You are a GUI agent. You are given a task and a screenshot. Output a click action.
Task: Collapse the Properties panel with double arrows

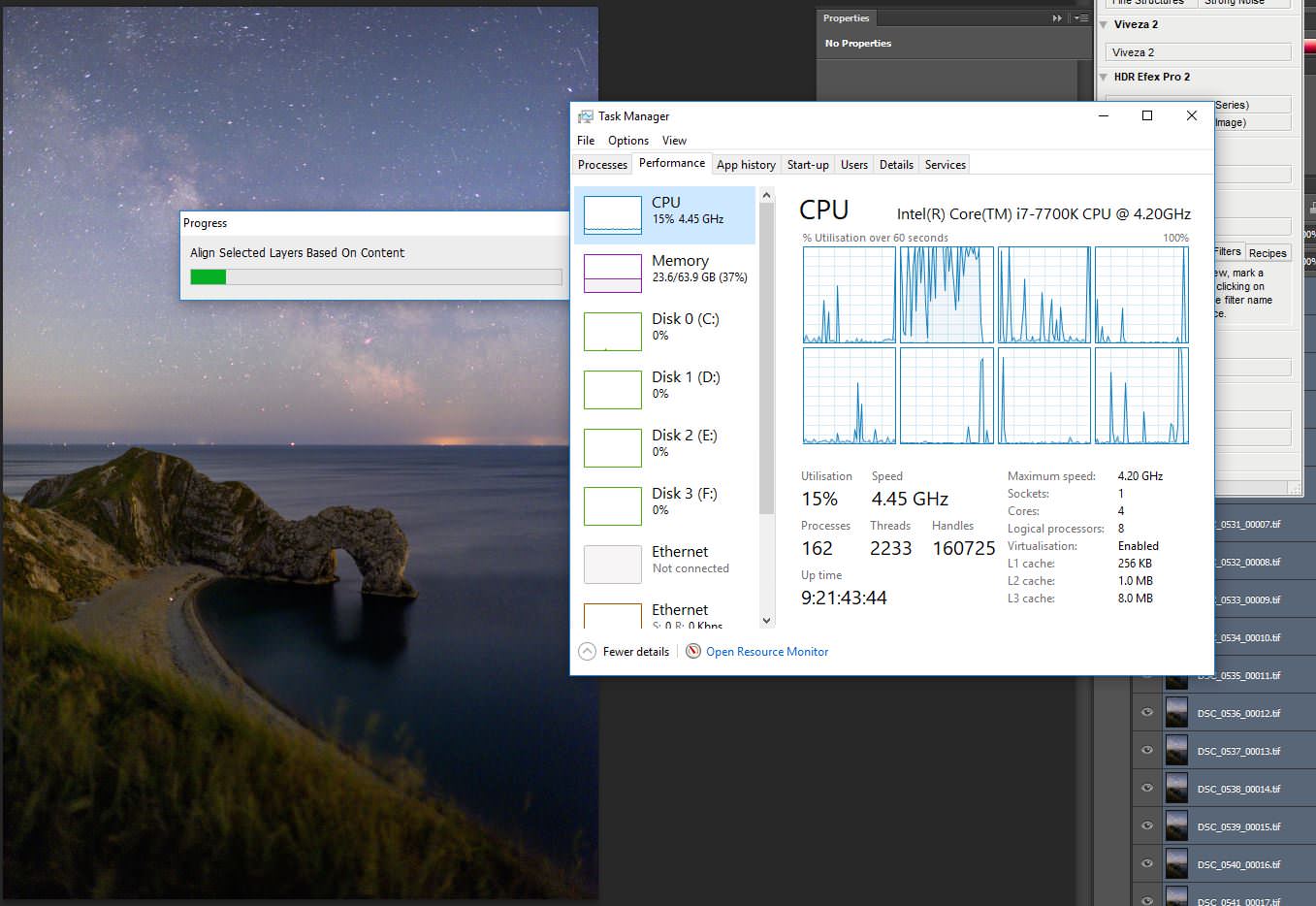[1057, 18]
